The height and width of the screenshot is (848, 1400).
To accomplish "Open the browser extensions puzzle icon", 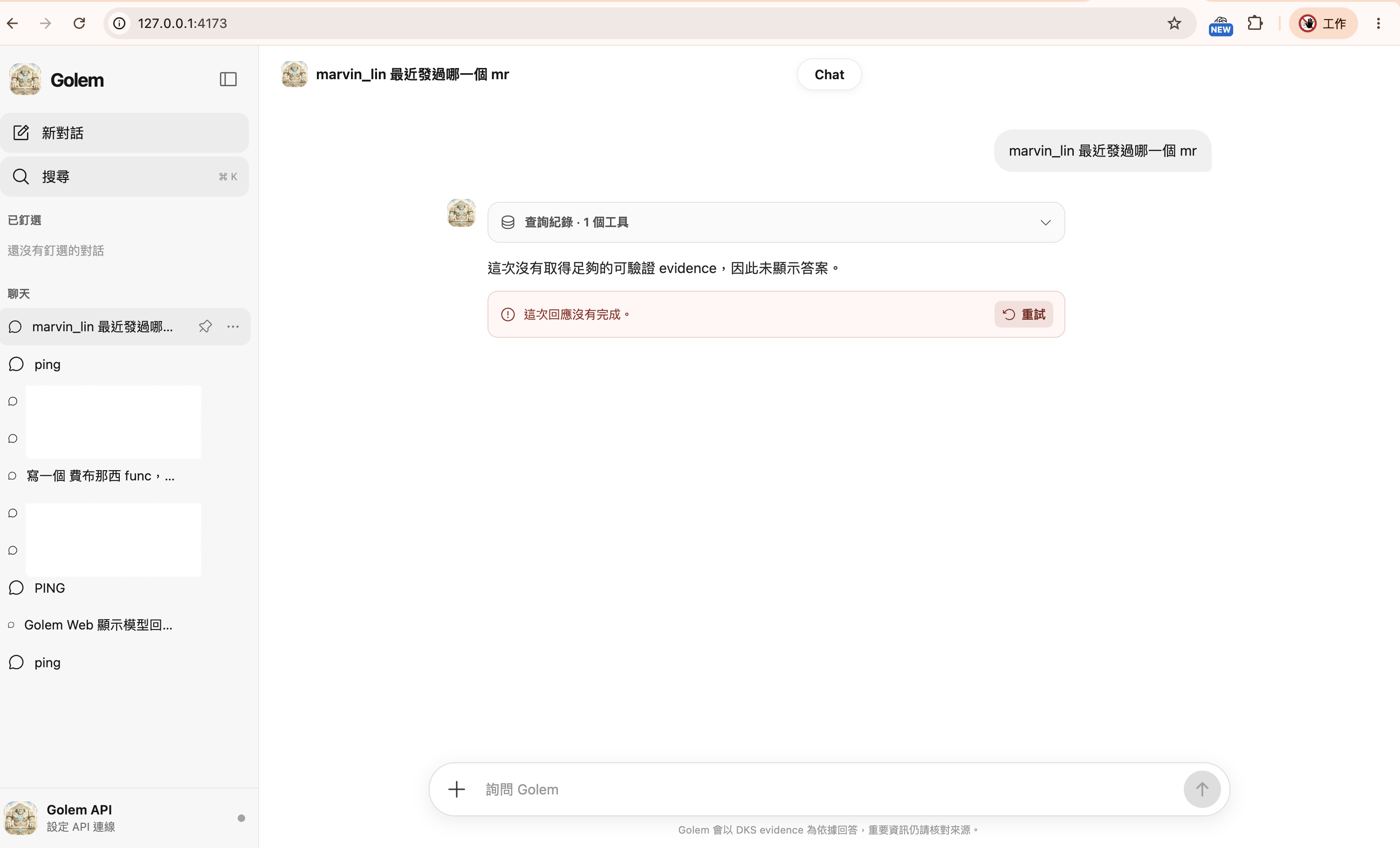I will tap(1255, 23).
